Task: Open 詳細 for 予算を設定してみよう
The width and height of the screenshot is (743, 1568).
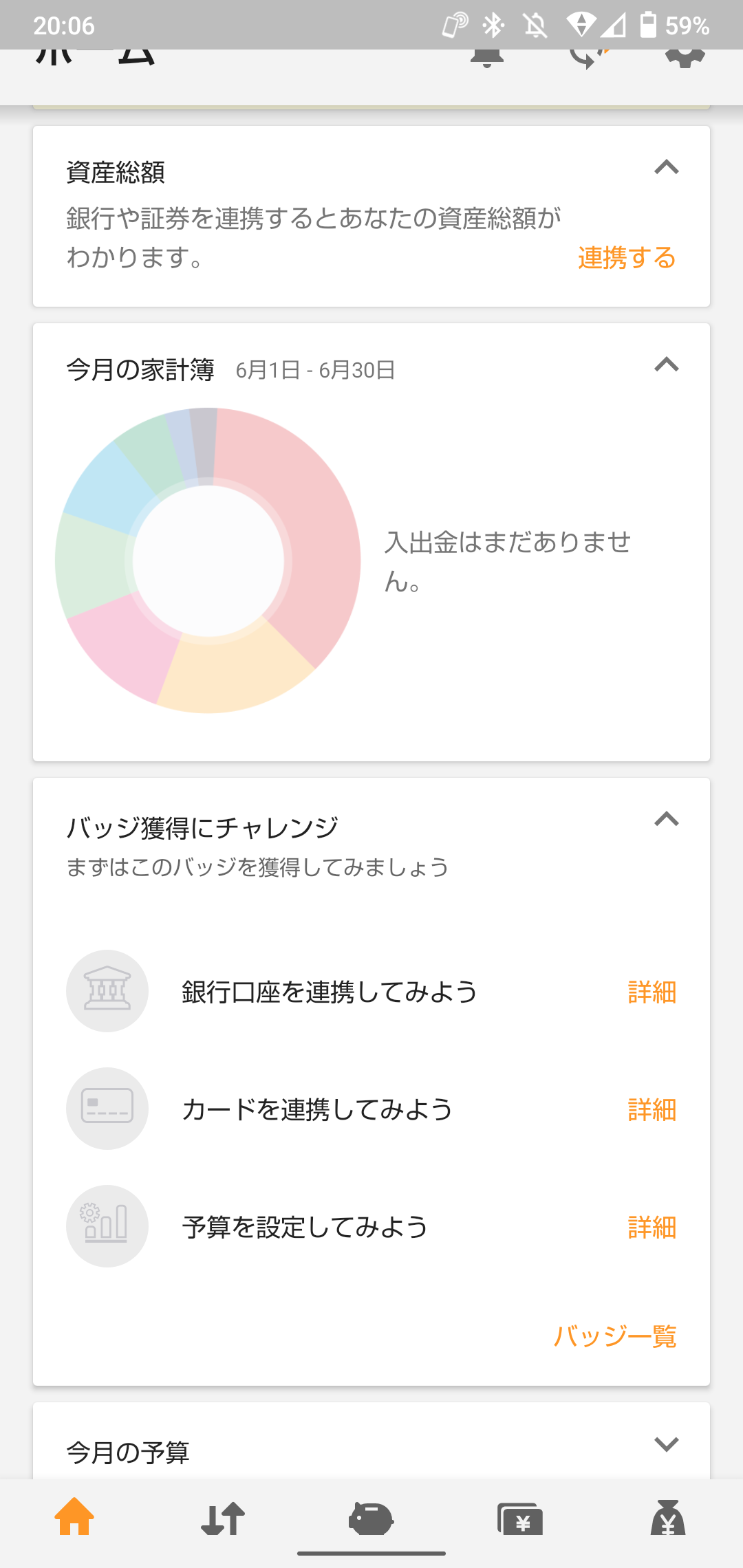Action: point(652,1228)
